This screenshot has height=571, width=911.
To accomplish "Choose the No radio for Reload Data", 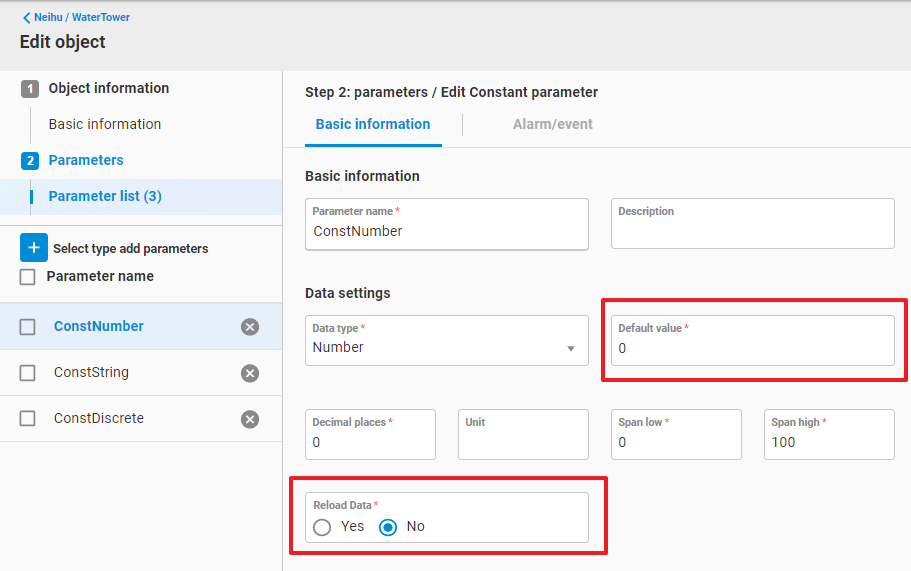I will pyautogui.click(x=388, y=527).
